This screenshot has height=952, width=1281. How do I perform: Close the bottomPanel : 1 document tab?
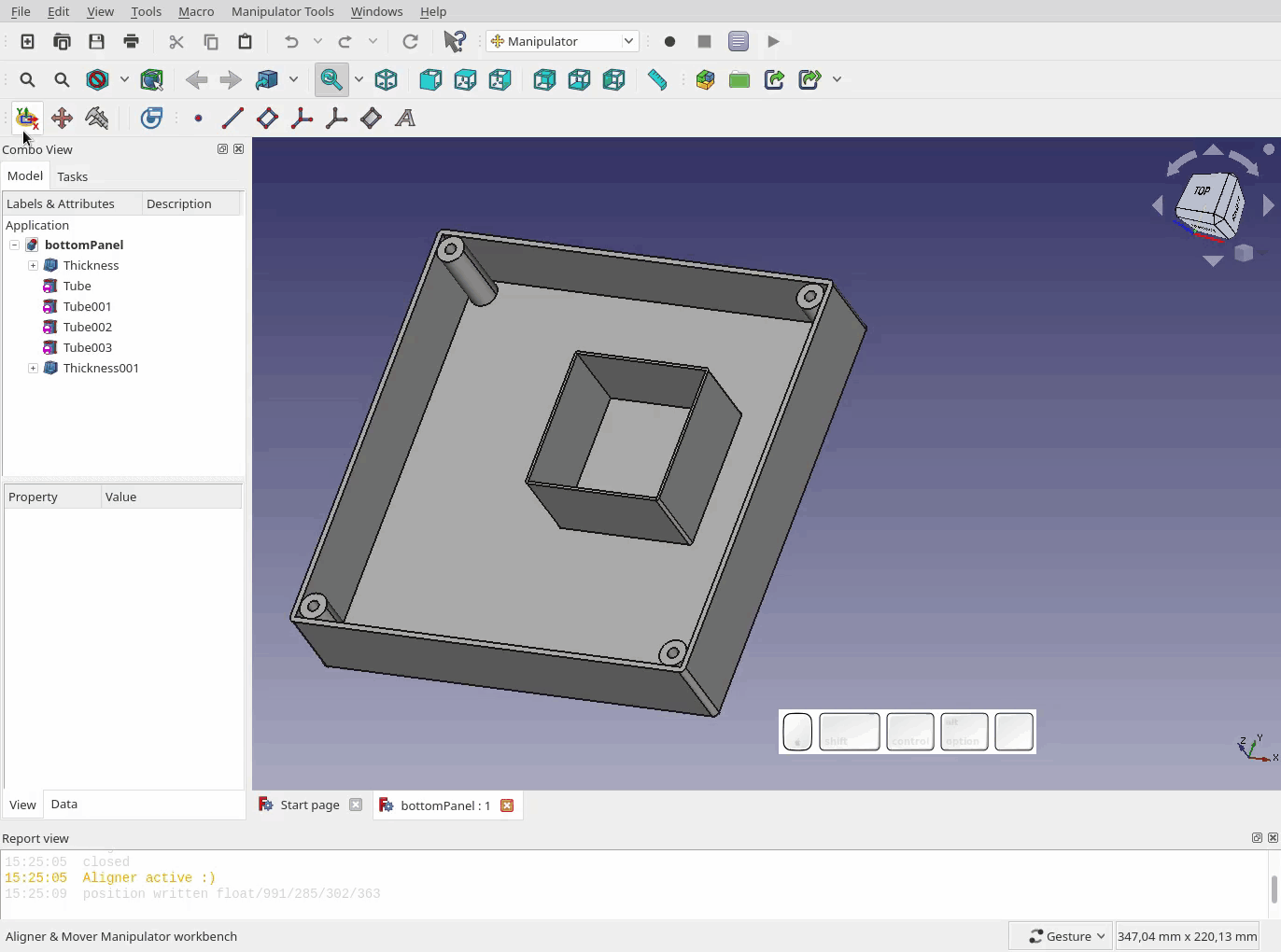tap(507, 805)
